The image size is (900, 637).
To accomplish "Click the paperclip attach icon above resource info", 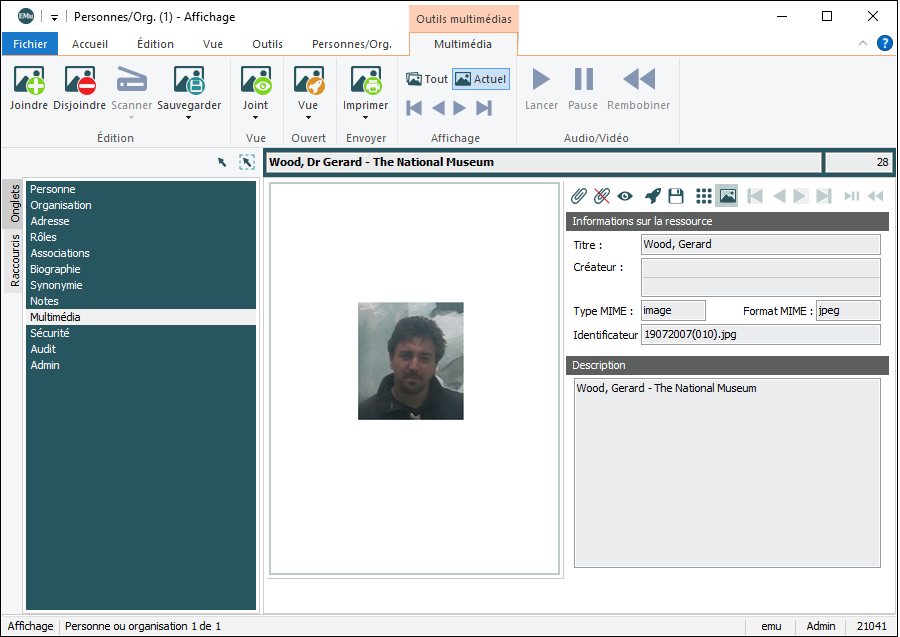I will coord(578,196).
